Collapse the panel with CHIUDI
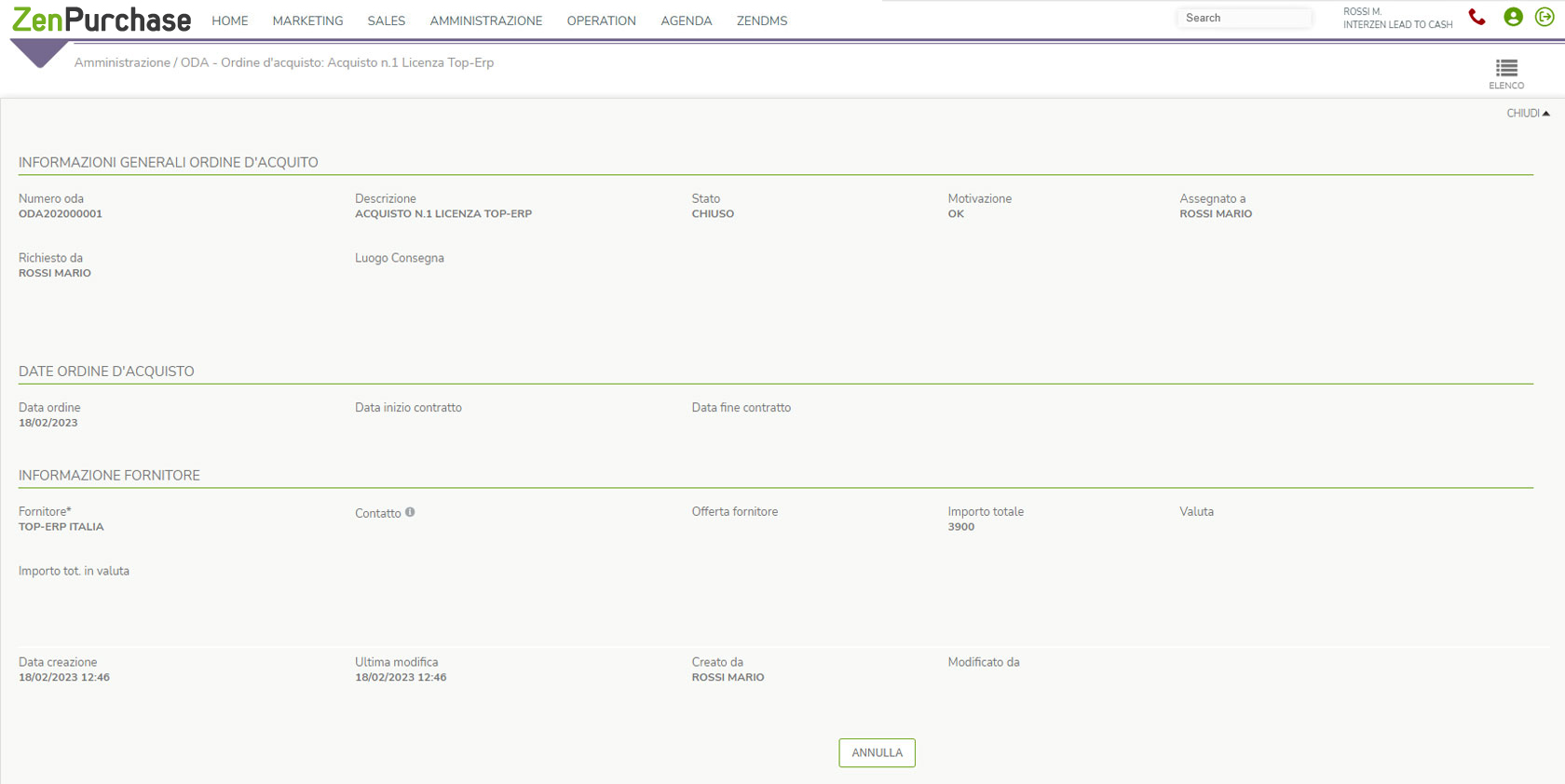Viewport: 1565px width, 784px height. (x=1528, y=114)
